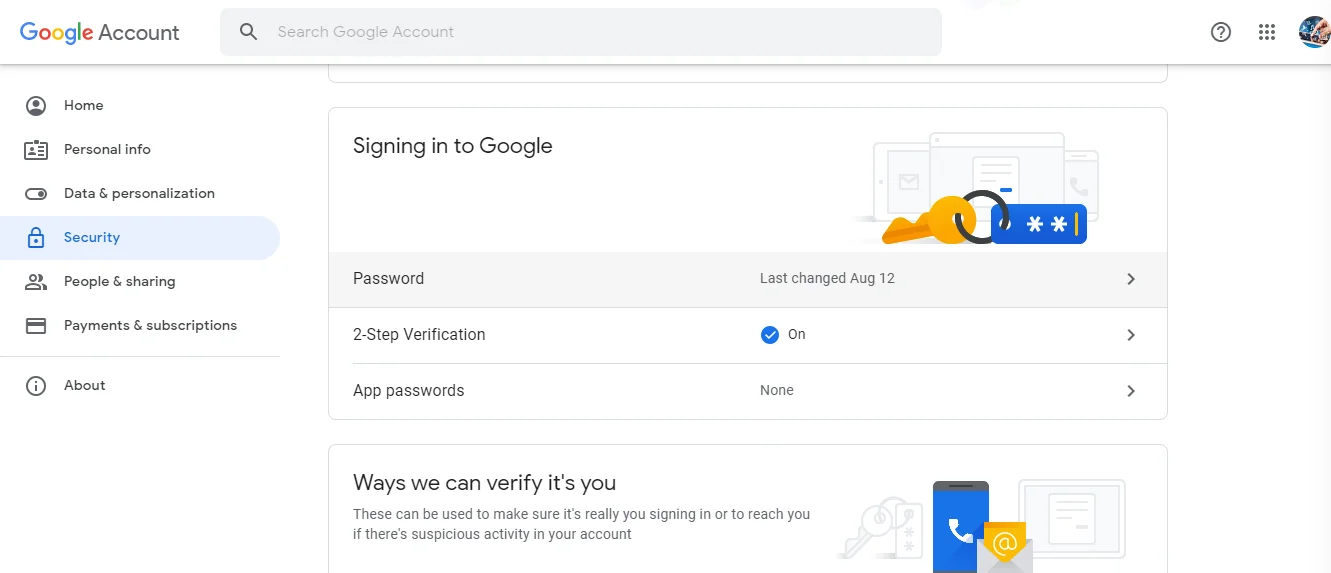Click the Personal info ID card icon
The height and width of the screenshot is (573, 1331).
point(36,150)
